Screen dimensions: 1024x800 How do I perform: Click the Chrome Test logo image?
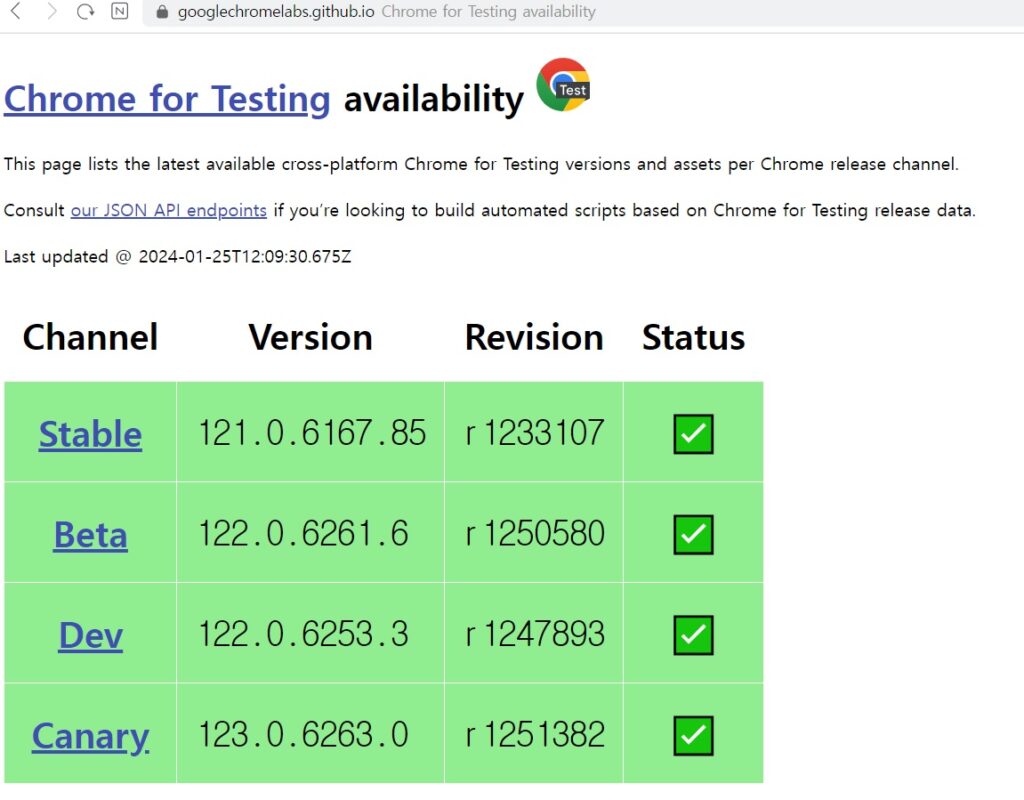[x=563, y=85]
